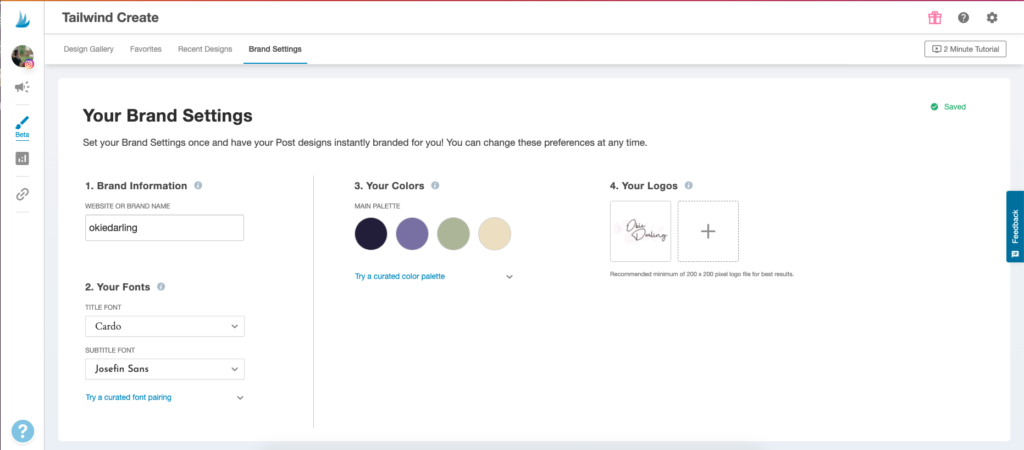
Task: Select the dark navy color swatch
Action: click(371, 234)
